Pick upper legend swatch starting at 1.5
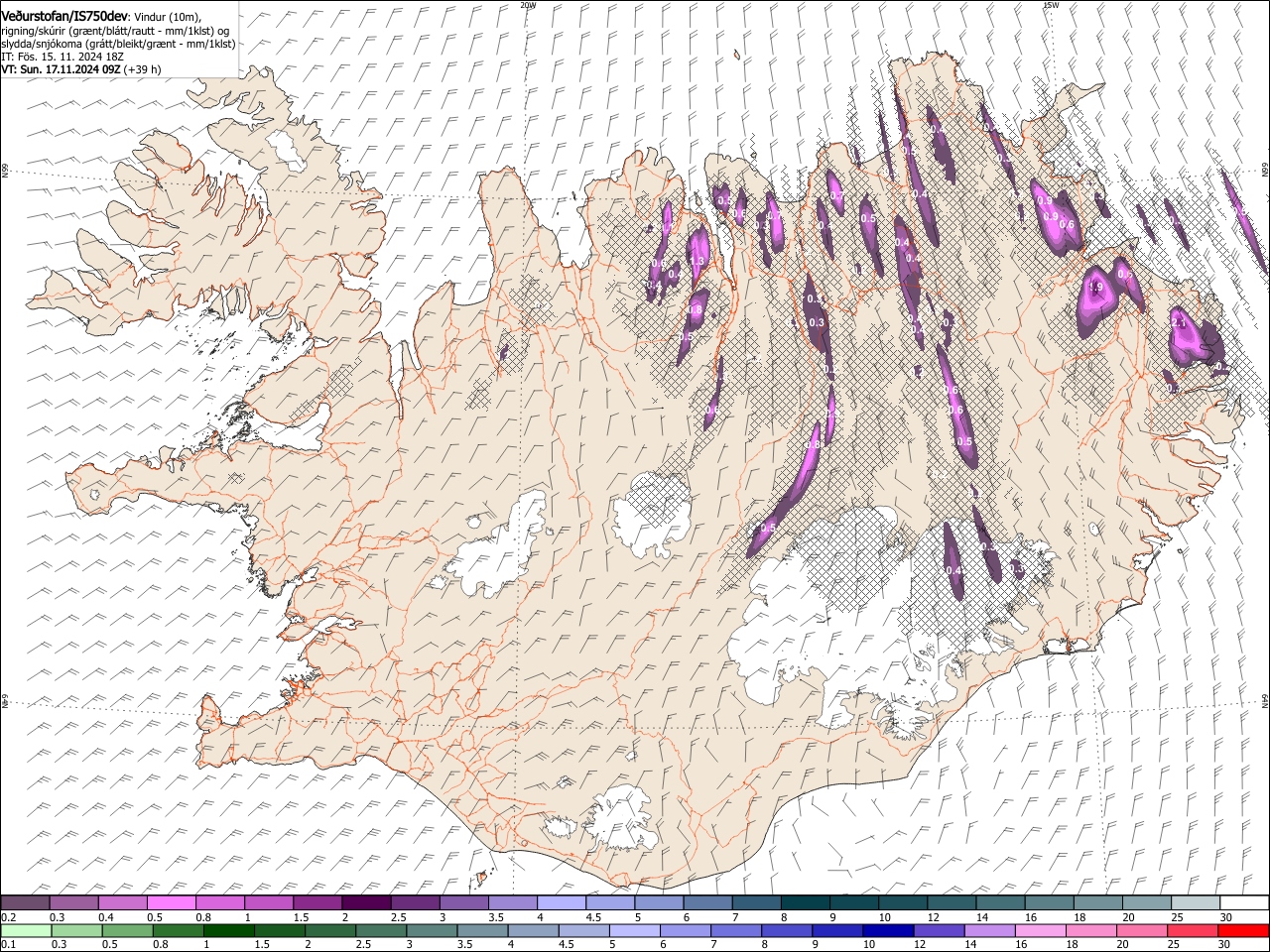The image size is (1270, 952). [317, 903]
